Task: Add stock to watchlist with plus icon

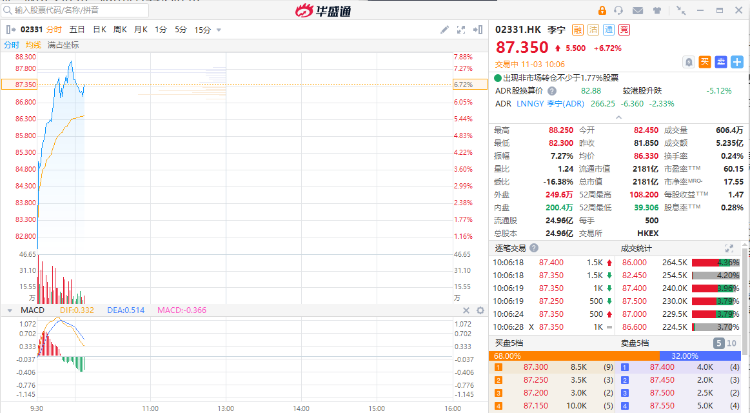Action: [735, 62]
